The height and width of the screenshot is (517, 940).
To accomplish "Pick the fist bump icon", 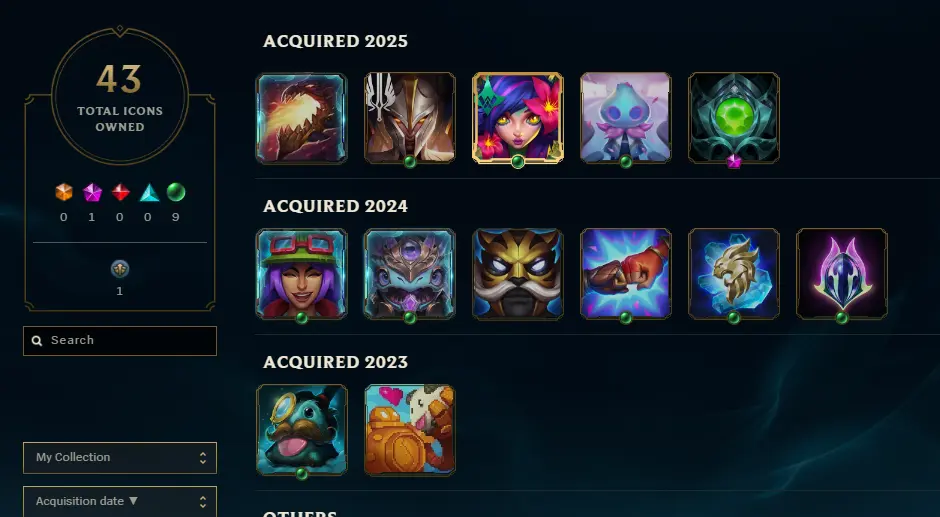I will (x=626, y=274).
